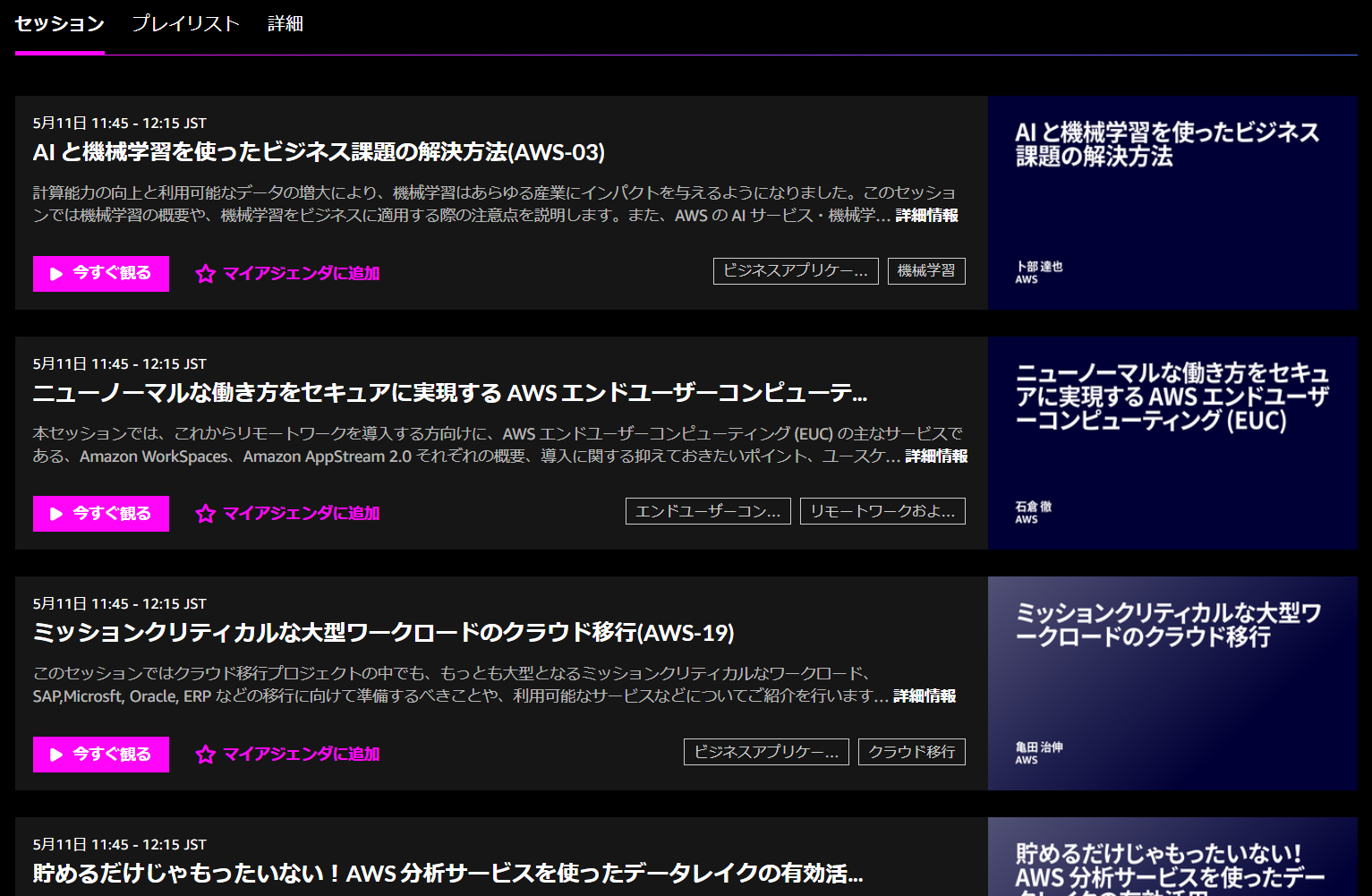The image size is (1372, 896).
Task: Open the ミッションクリティカル session thumbnail by 亀田 治伸
Action: [1172, 684]
